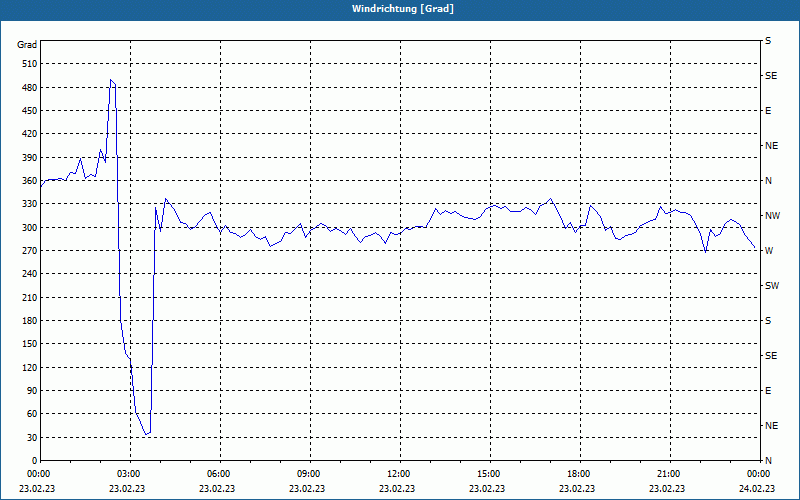Click the 180 degree axis label
Screen dimensions: 800x500
tap(31, 321)
